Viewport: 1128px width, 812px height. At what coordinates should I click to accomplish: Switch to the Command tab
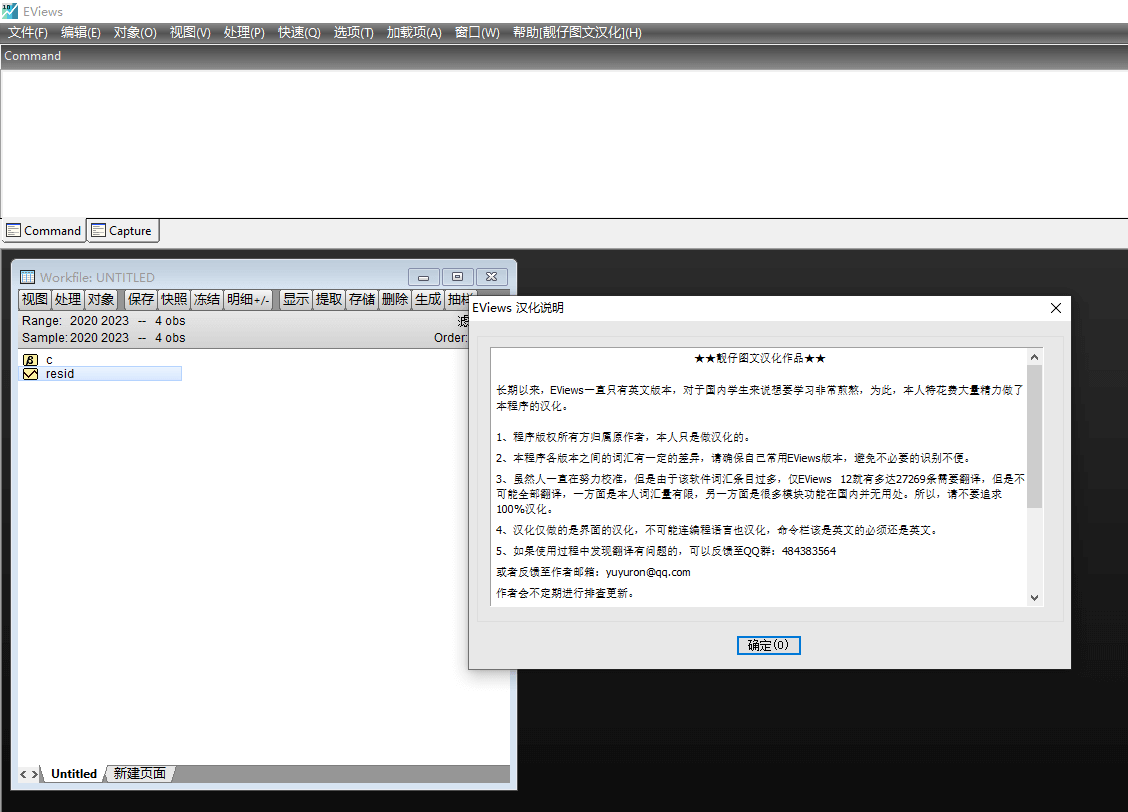click(x=44, y=231)
